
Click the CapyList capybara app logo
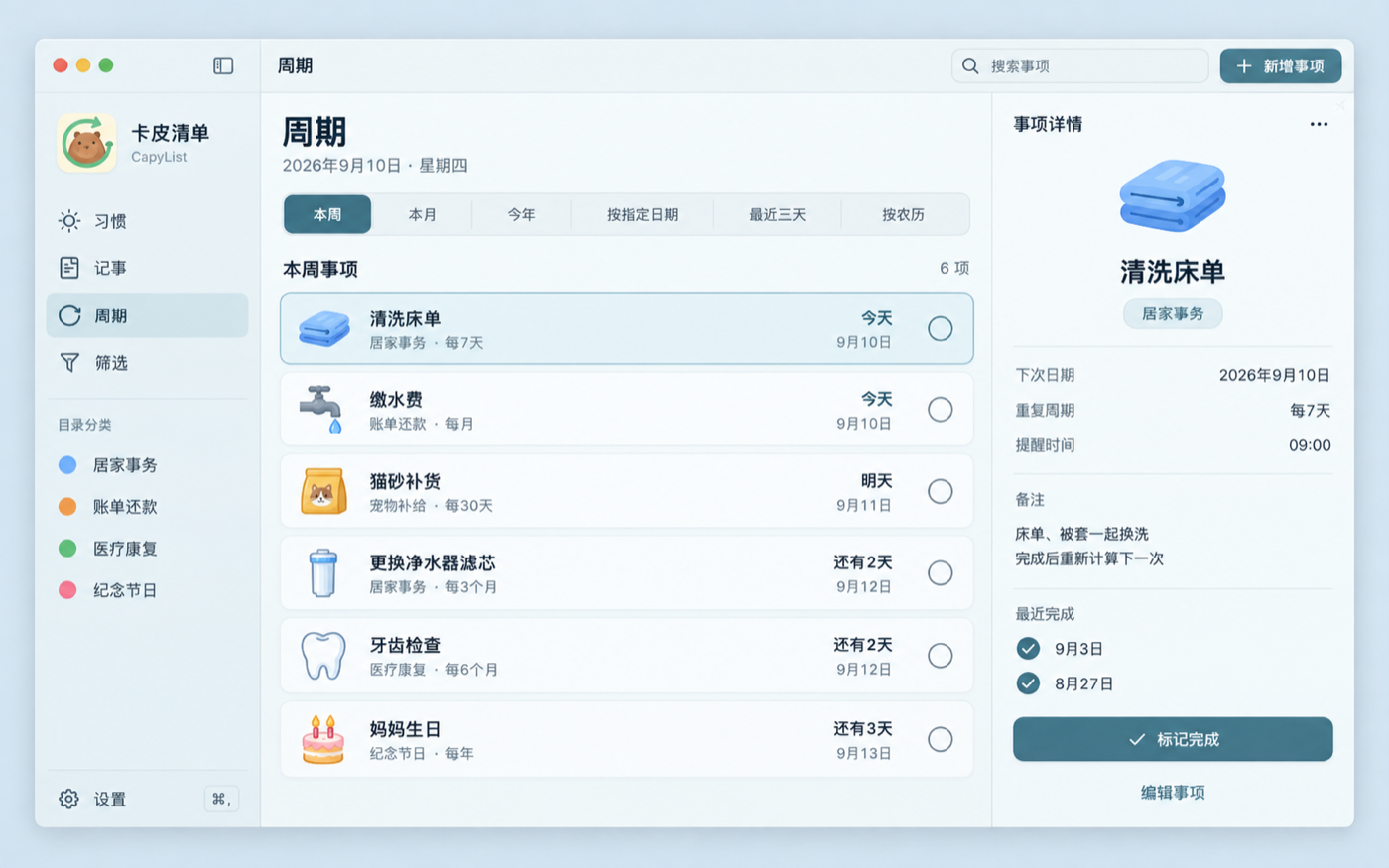[86, 143]
